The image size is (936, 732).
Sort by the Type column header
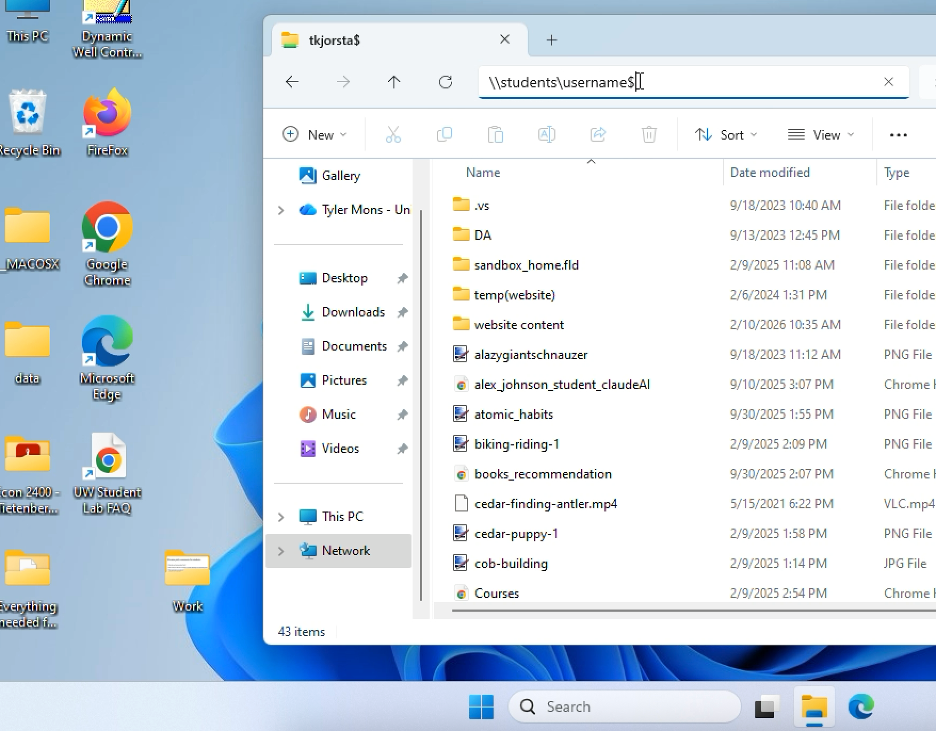pyautogui.click(x=897, y=173)
